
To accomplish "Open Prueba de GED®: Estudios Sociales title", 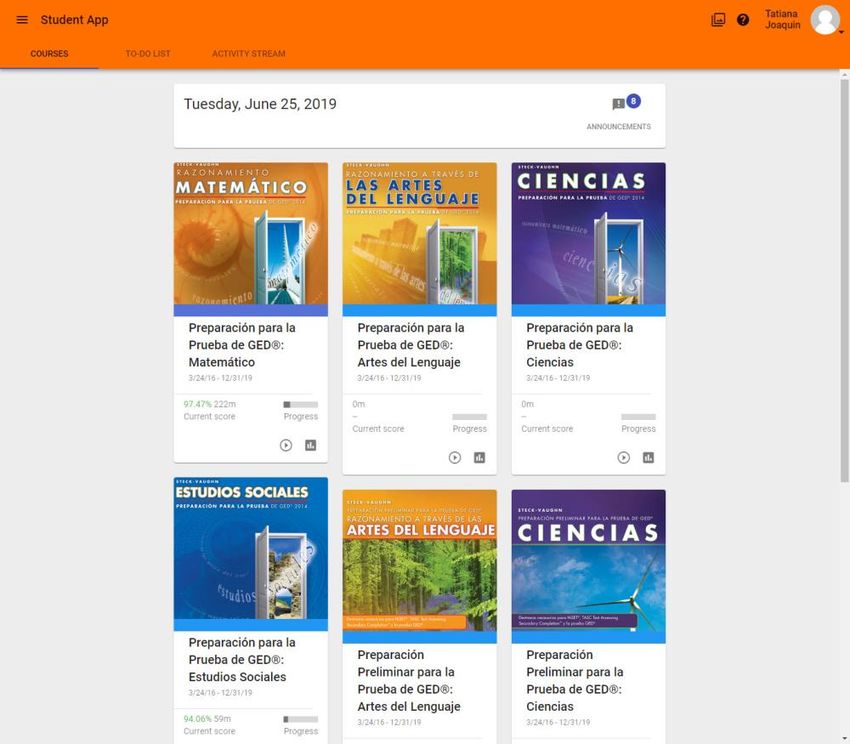I will tap(242, 659).
